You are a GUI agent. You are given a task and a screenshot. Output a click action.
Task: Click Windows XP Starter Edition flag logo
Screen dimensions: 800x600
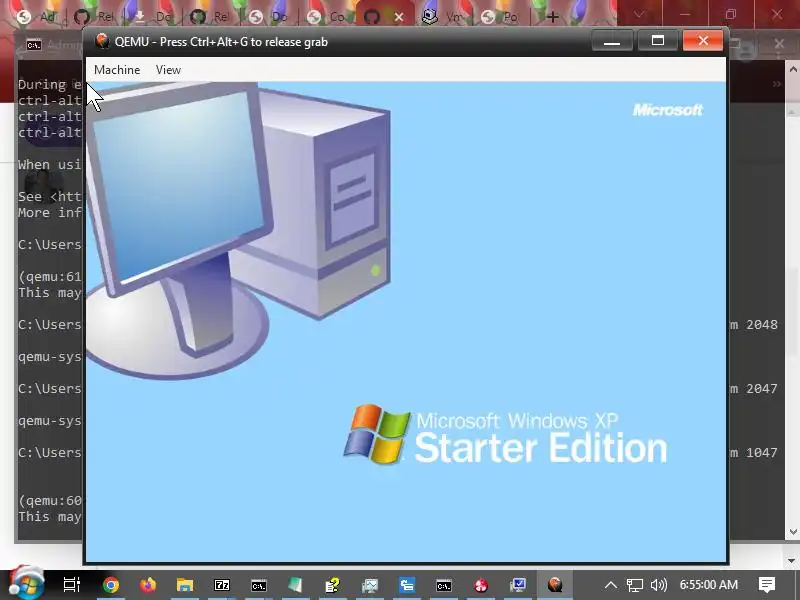pos(377,434)
